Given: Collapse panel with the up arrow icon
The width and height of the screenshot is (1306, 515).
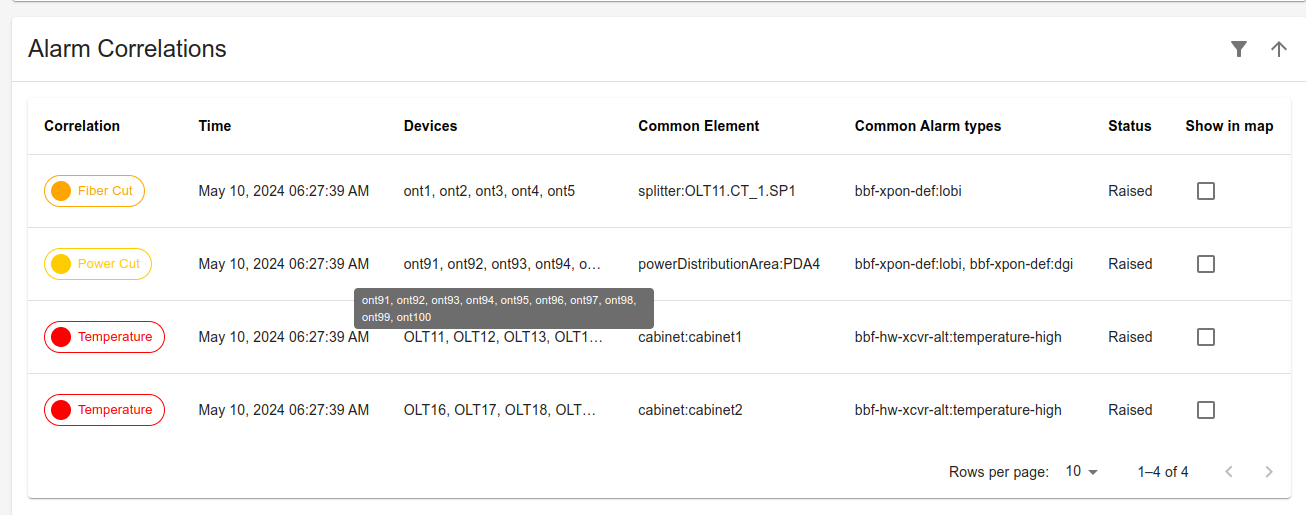Looking at the screenshot, I should coord(1279,49).
